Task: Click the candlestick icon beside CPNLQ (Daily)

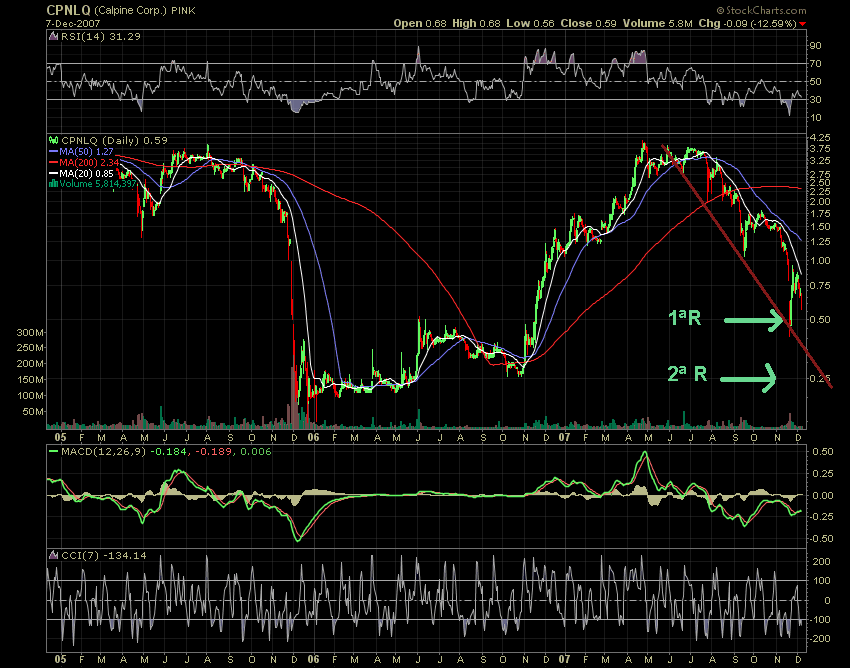Action: pyautogui.click(x=54, y=140)
